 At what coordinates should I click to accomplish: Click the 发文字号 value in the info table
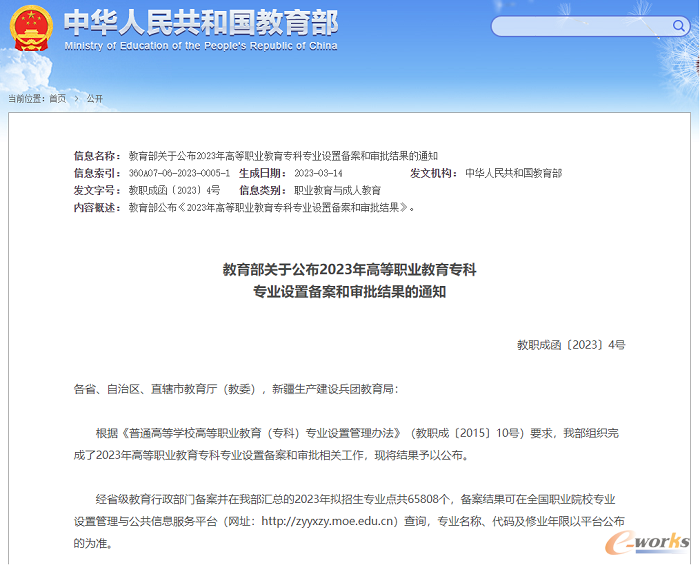(x=174, y=190)
